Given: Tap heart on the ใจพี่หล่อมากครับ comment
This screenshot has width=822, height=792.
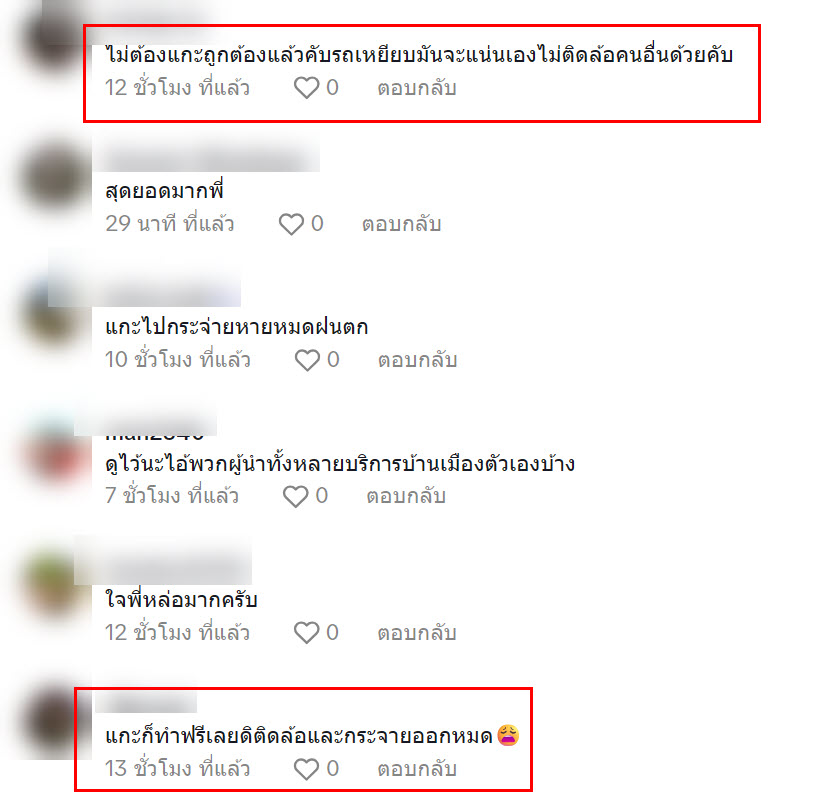Looking at the screenshot, I should click(x=306, y=633).
